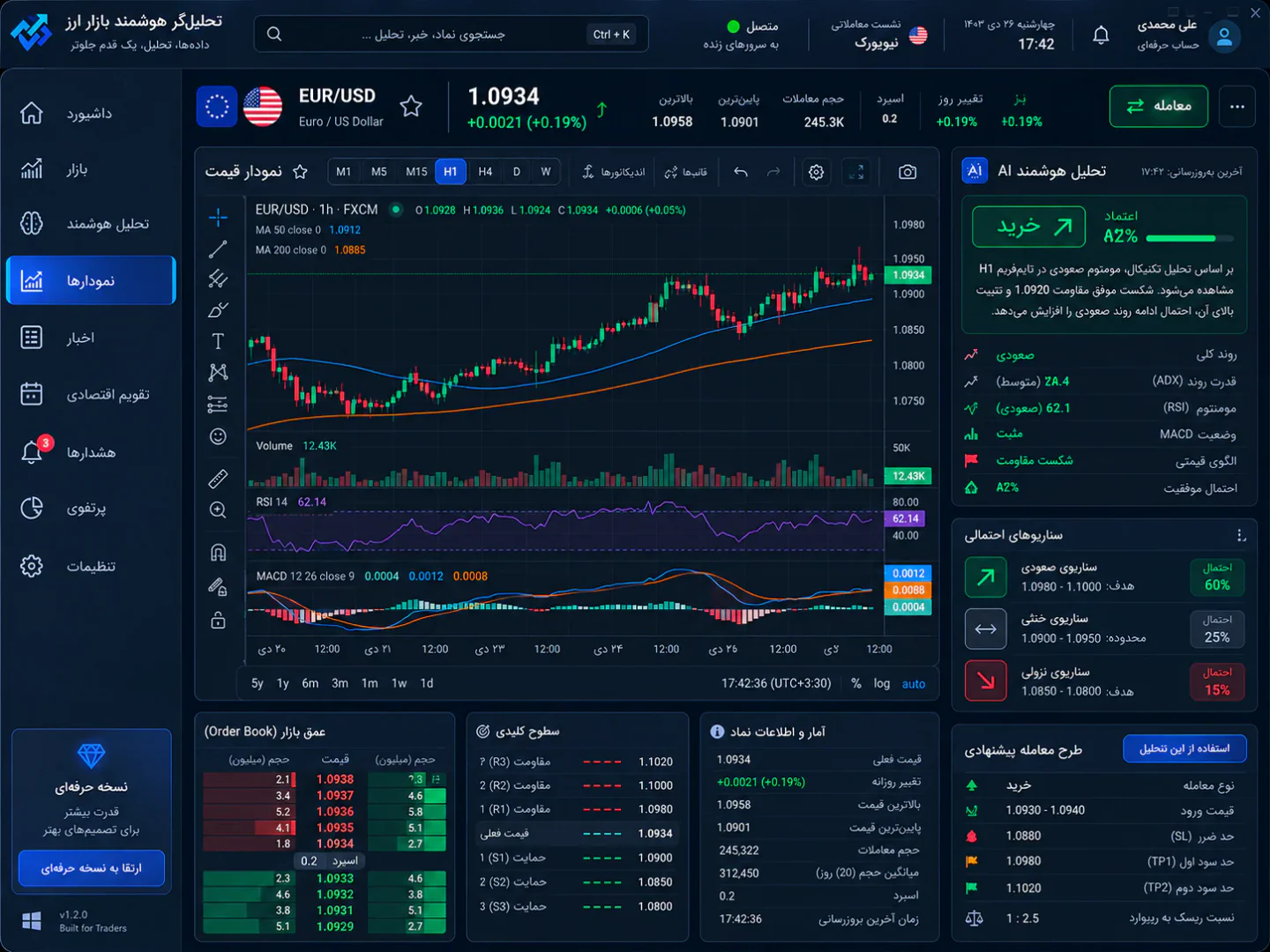The image size is (1270, 952).
Task: Open the emoji sticker tool
Action: pos(218,436)
